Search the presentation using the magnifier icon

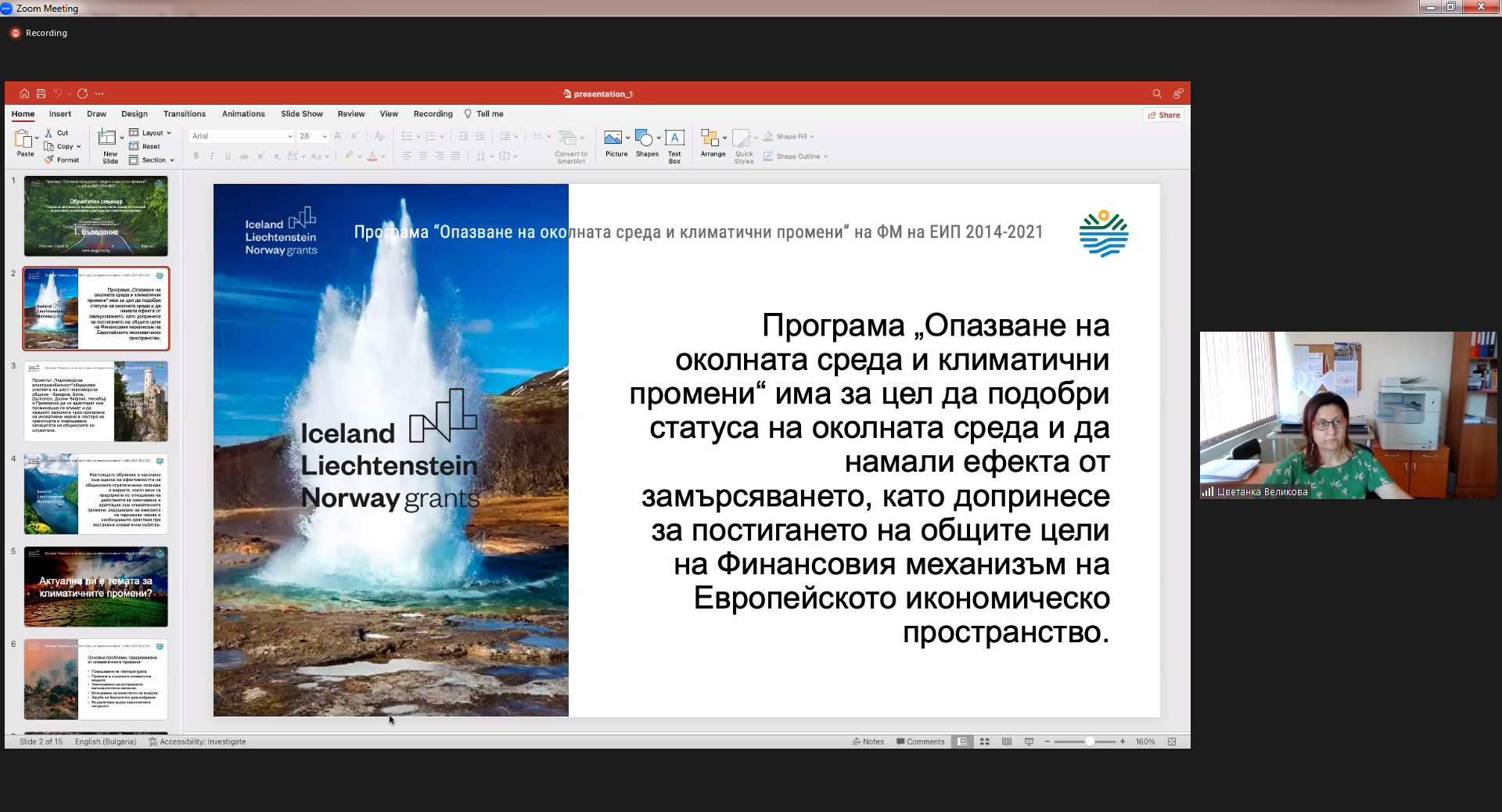pos(1157,94)
